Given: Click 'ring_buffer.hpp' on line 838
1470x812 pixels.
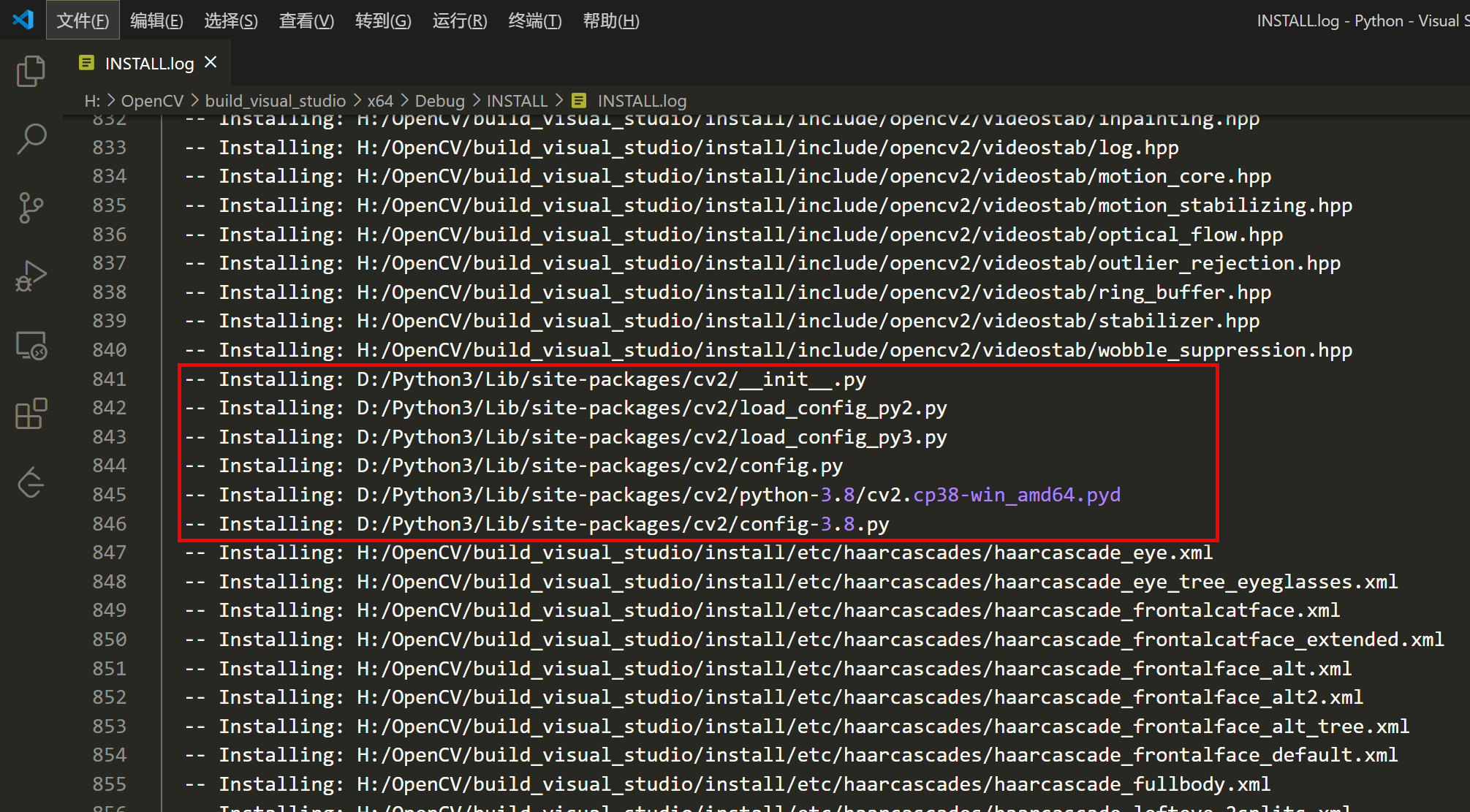Looking at the screenshot, I should 1185,292.
